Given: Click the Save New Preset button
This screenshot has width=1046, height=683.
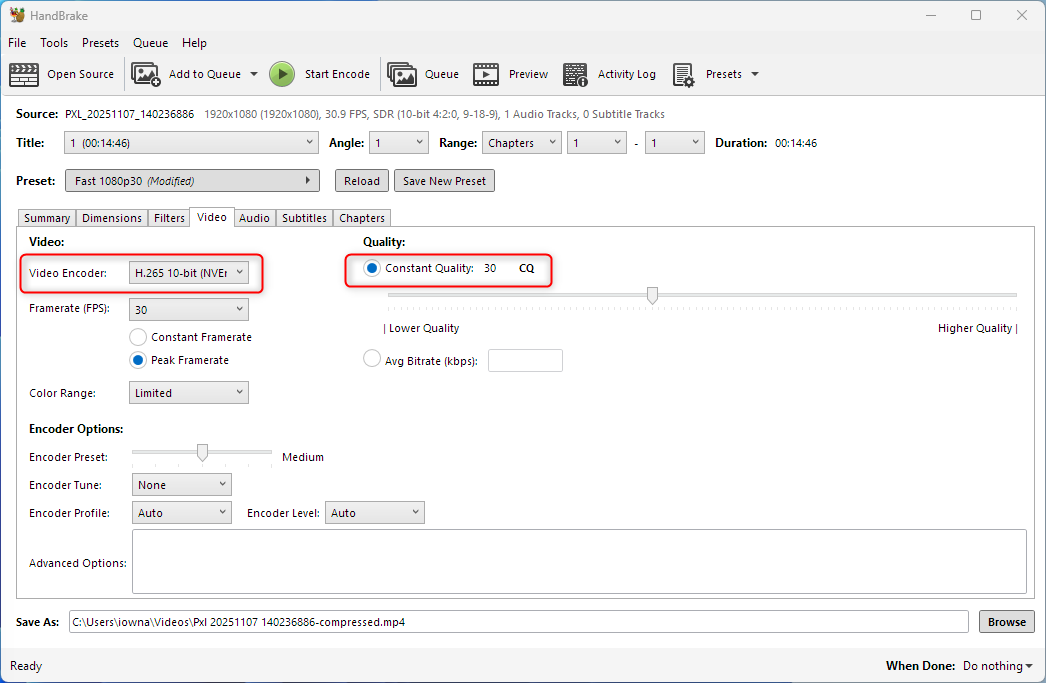Looking at the screenshot, I should click(444, 181).
